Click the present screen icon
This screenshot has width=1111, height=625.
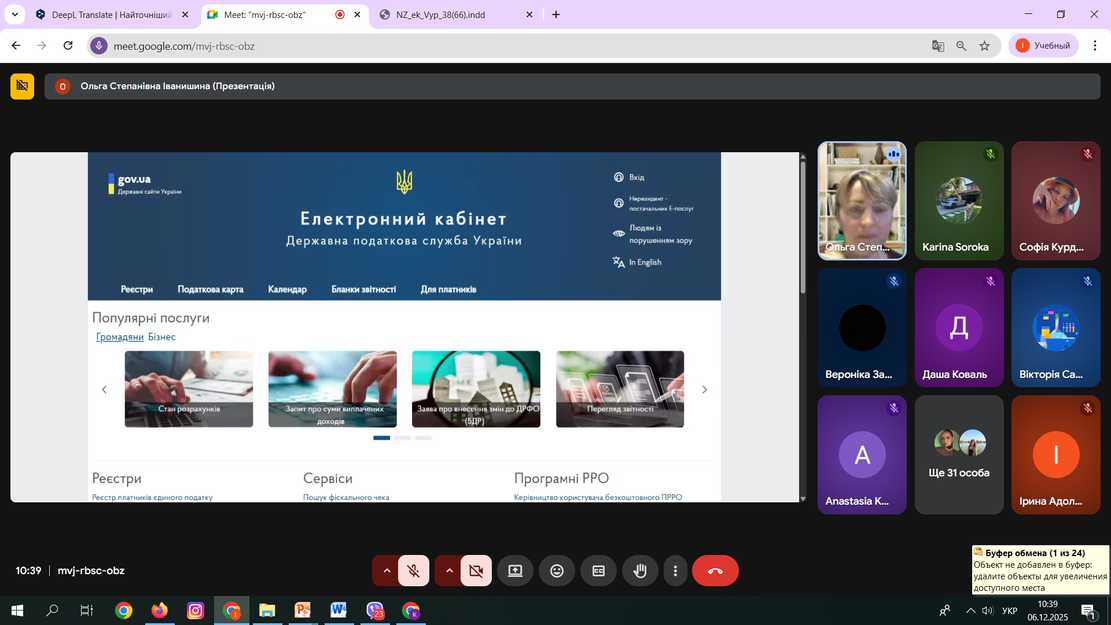[515, 571]
